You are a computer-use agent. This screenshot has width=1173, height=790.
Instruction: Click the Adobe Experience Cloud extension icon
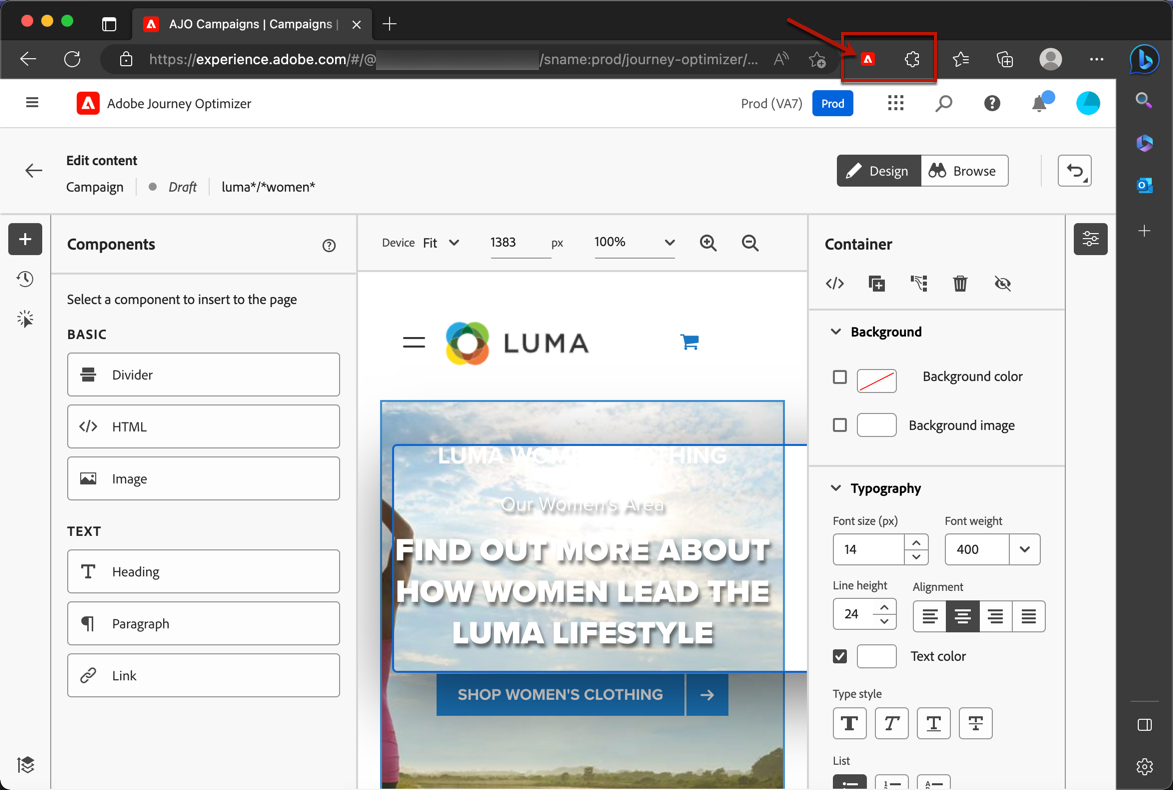[868, 59]
